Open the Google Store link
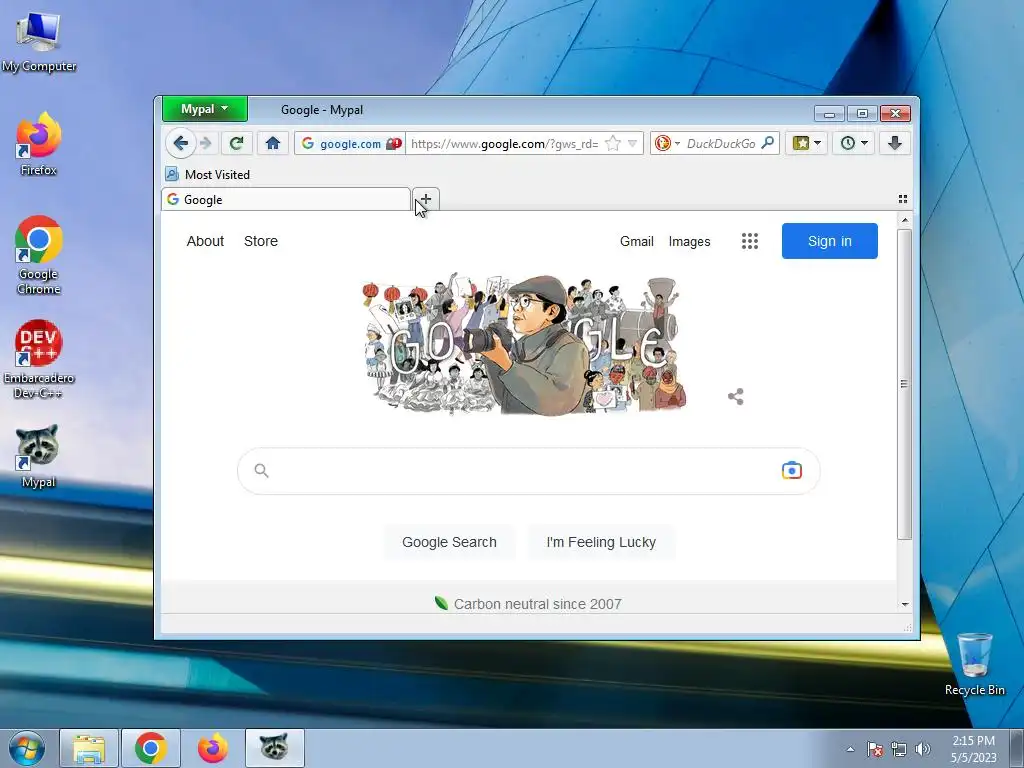The width and height of the screenshot is (1024, 768). pyautogui.click(x=261, y=241)
